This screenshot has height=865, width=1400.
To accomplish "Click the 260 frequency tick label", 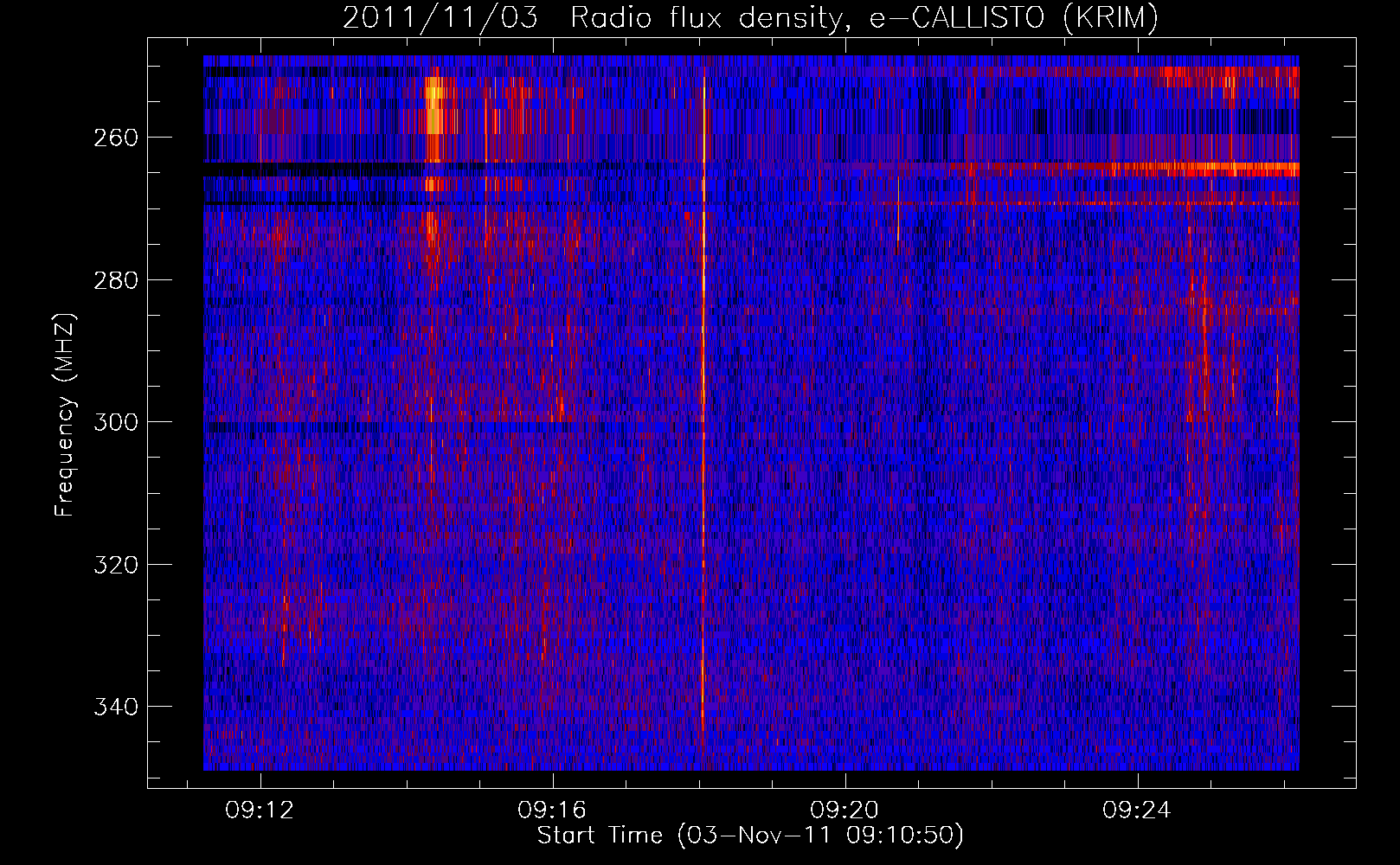I will [x=115, y=138].
